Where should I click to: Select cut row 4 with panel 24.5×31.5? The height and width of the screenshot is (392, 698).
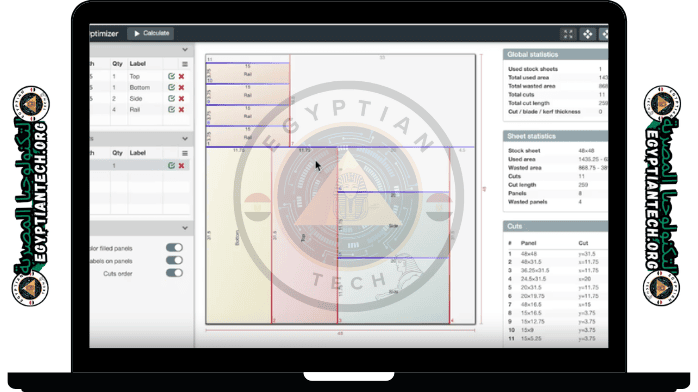tap(557, 279)
